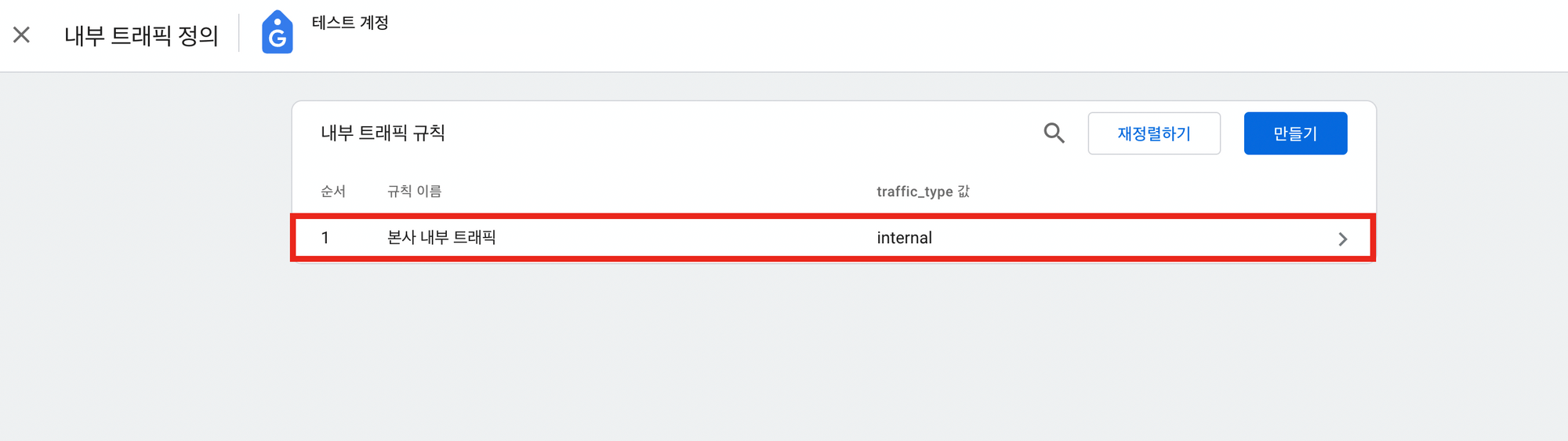Click the 재정렬하기 button
Image resolution: width=1568 pixels, height=441 pixels.
[1154, 133]
